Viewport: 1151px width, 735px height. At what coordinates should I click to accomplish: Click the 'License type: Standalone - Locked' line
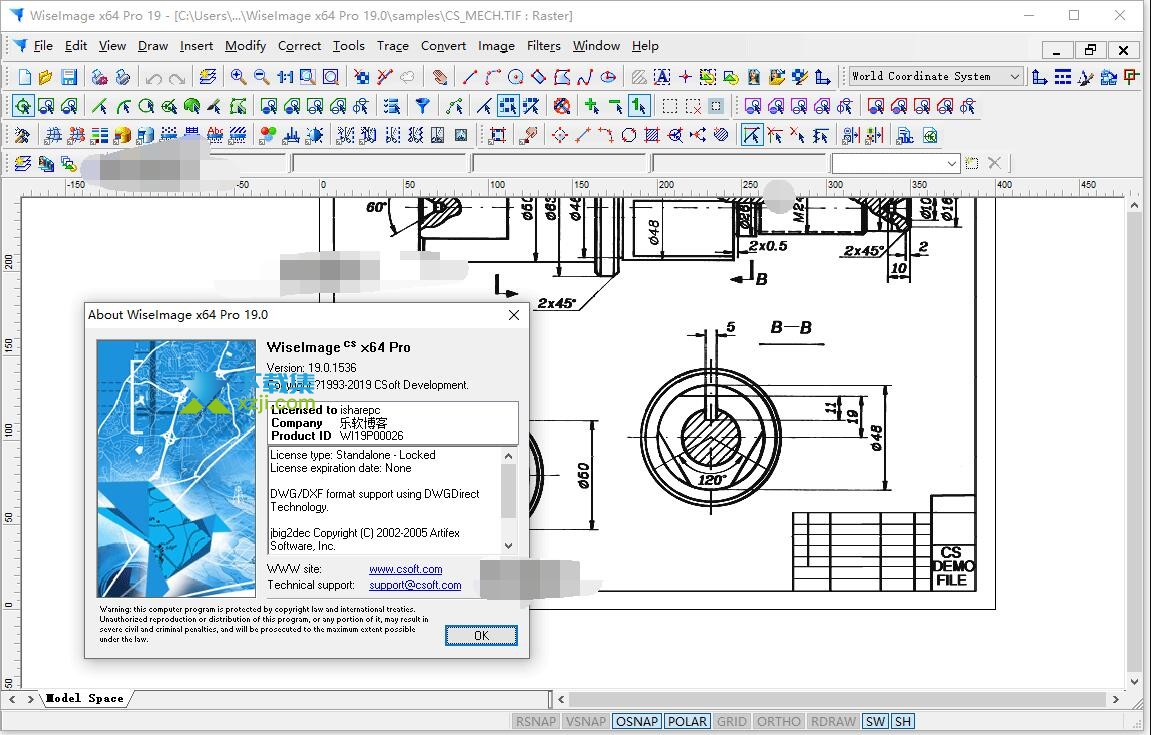click(352, 455)
